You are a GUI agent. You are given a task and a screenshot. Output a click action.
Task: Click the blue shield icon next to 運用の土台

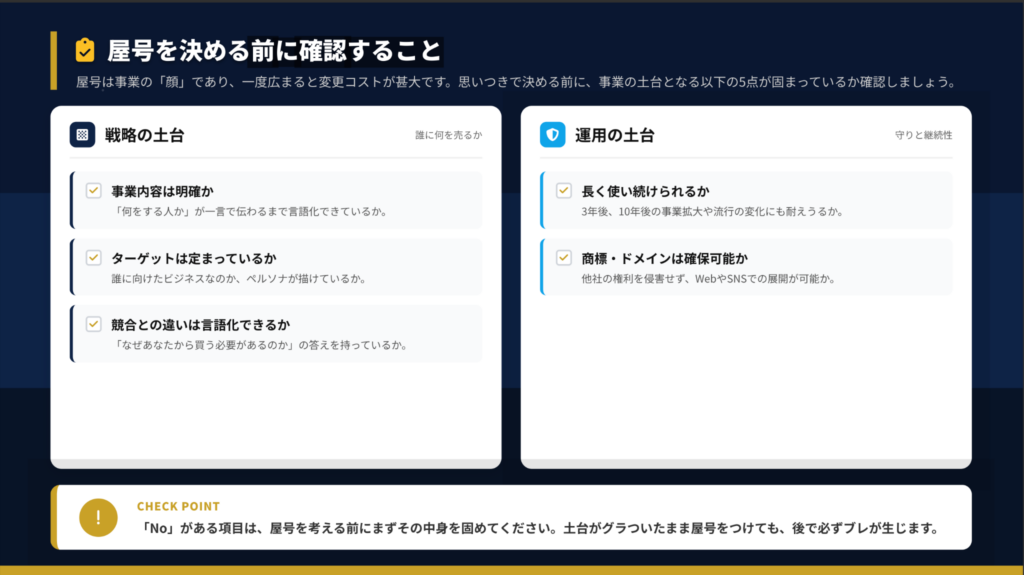(x=552, y=135)
